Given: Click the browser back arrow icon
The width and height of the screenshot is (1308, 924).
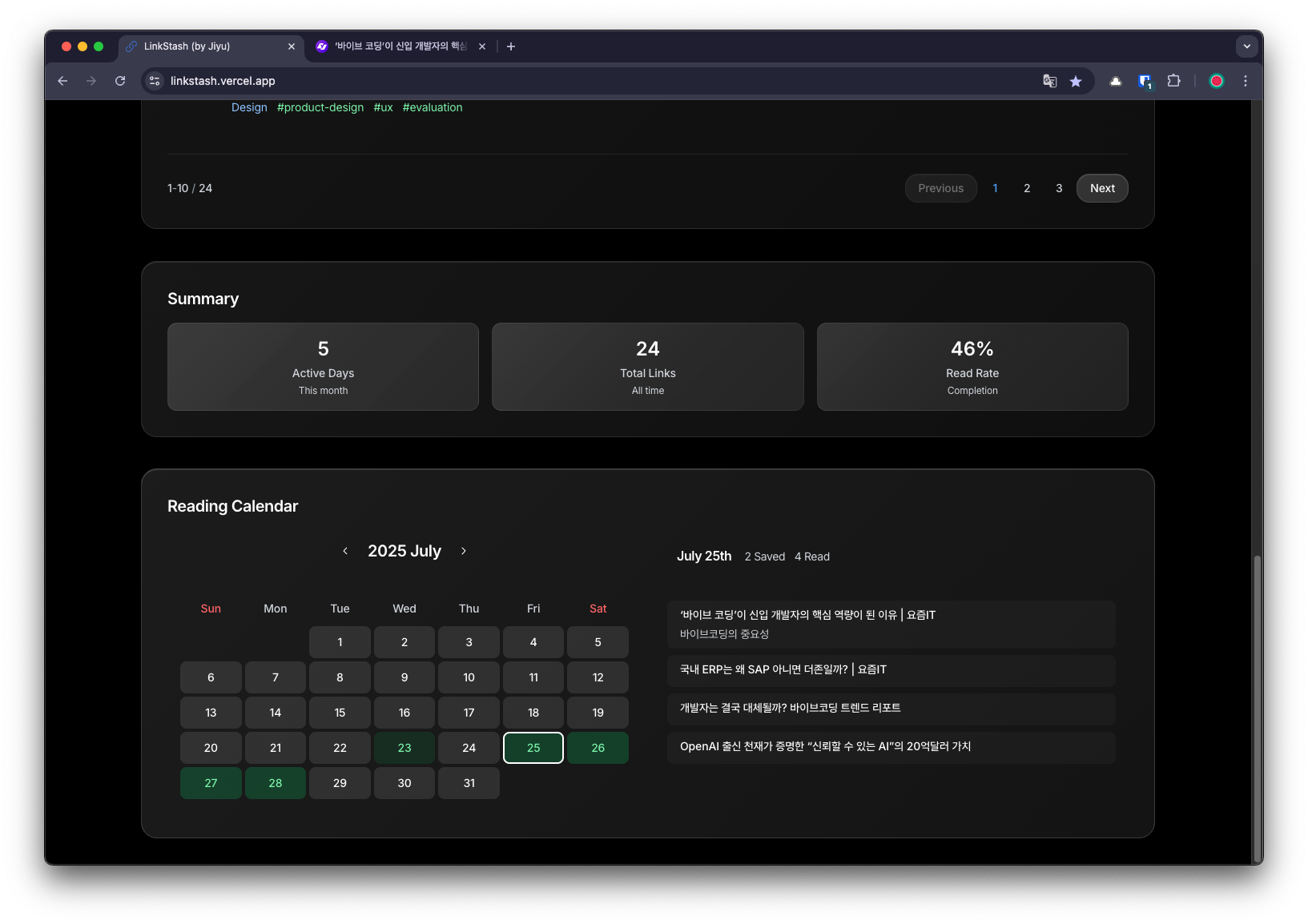Looking at the screenshot, I should (x=62, y=81).
